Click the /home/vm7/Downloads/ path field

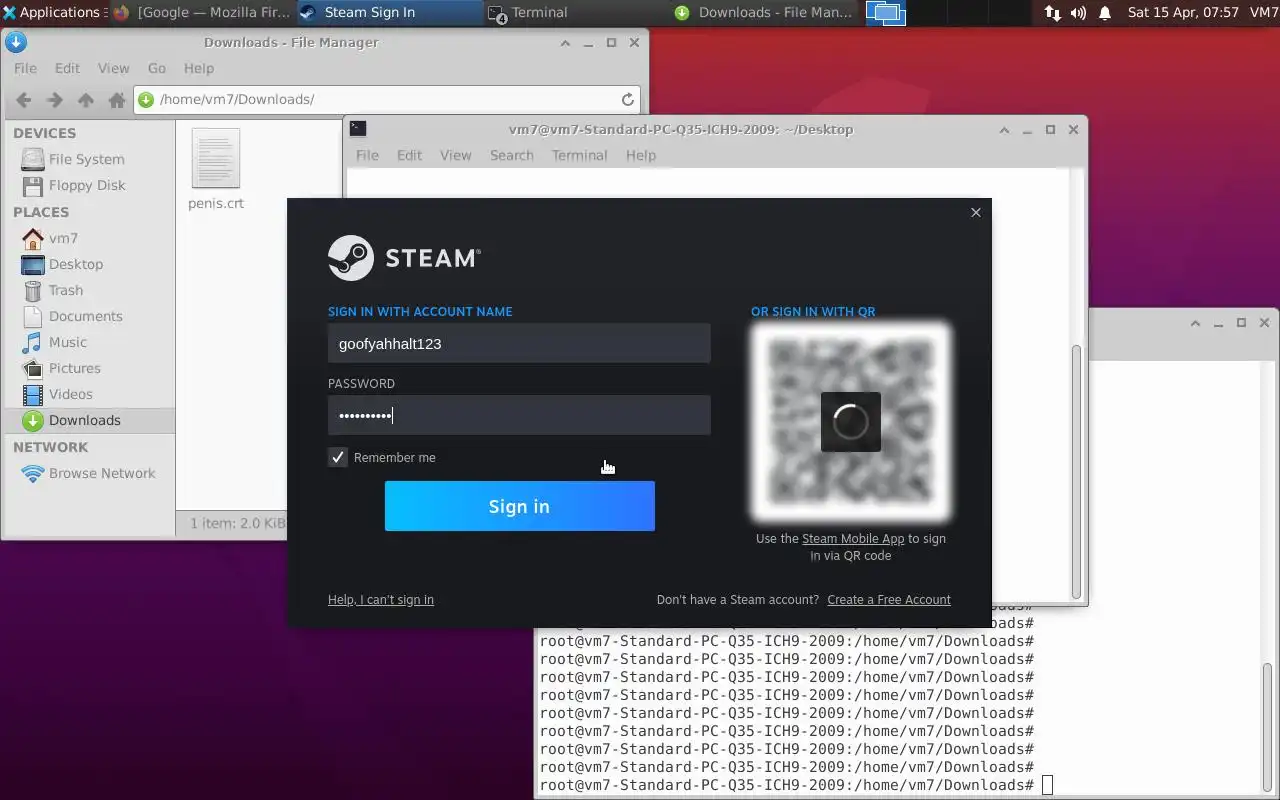click(x=388, y=99)
